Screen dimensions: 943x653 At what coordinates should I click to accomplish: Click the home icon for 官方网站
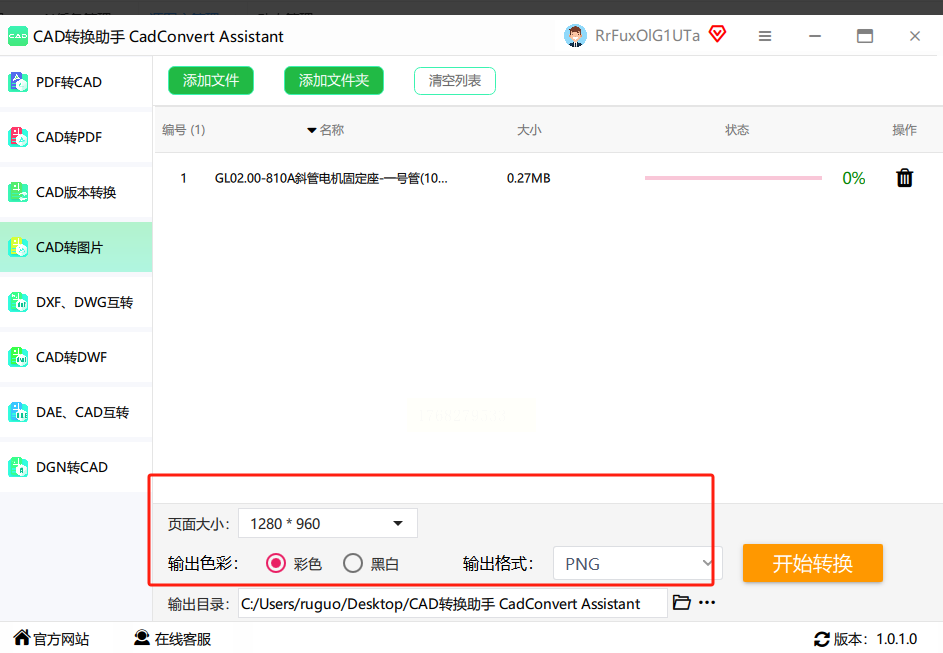(x=22, y=637)
